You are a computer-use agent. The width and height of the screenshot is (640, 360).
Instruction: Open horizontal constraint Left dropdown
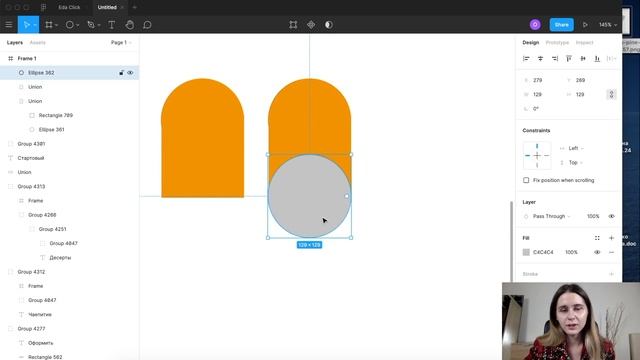[576, 148]
